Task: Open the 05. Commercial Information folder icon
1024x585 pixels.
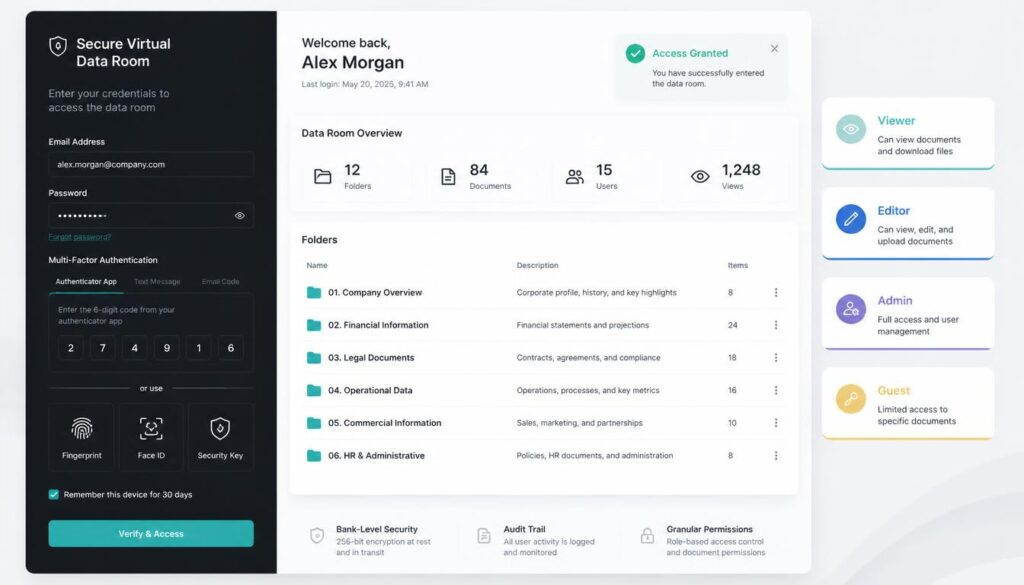Action: [x=314, y=423]
